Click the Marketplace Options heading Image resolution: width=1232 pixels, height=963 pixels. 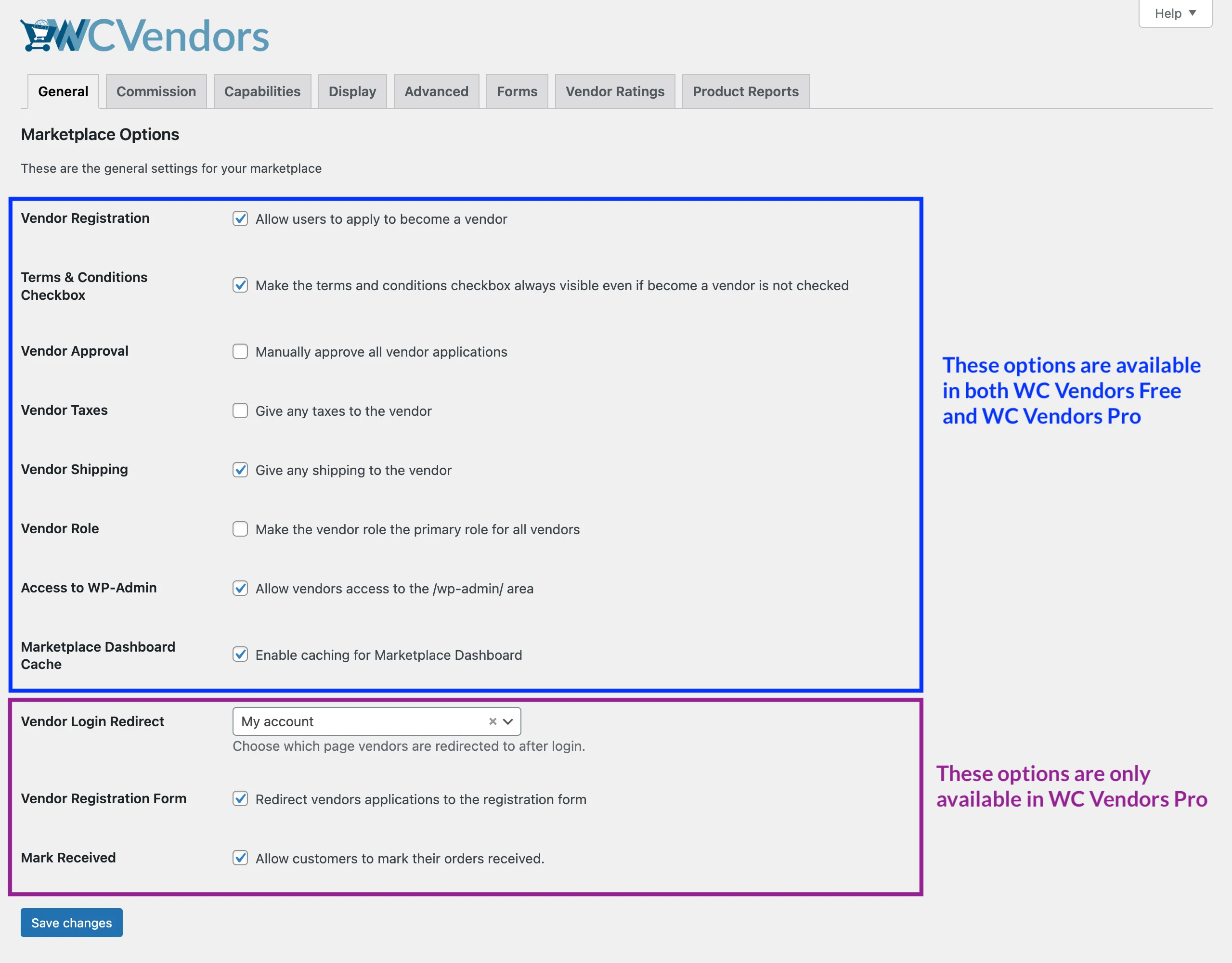[x=100, y=135]
